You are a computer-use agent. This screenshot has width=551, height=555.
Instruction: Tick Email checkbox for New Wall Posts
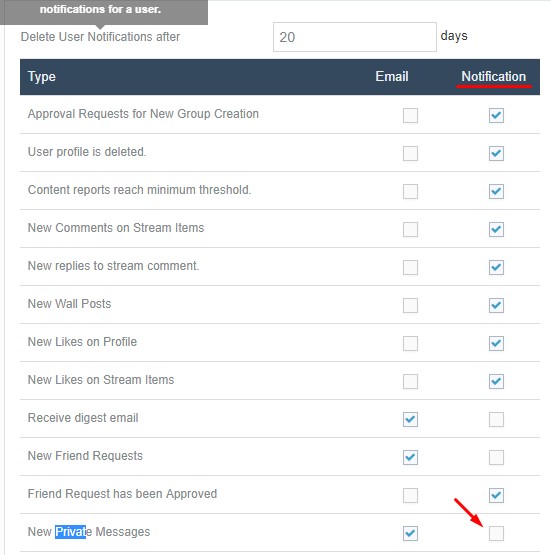[410, 305]
